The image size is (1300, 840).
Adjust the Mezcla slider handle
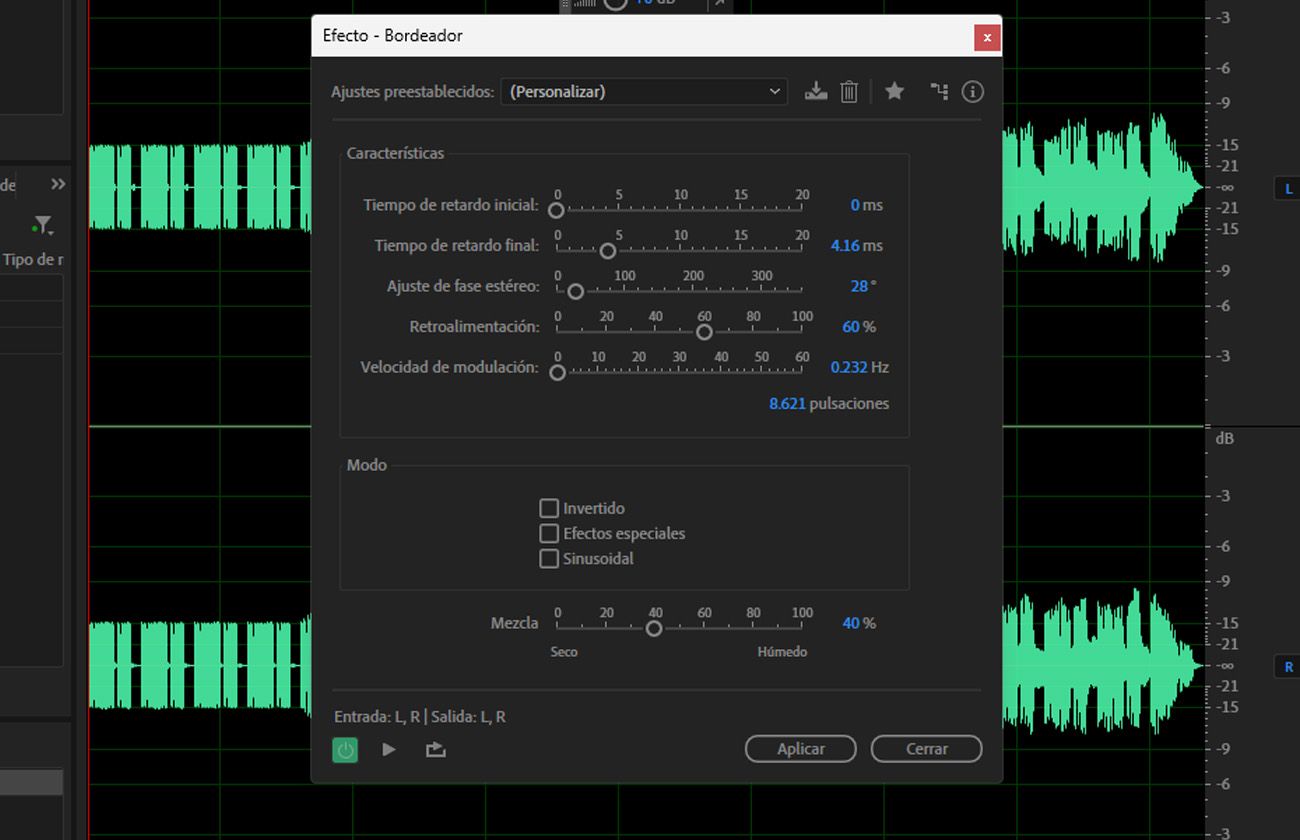[x=654, y=628]
